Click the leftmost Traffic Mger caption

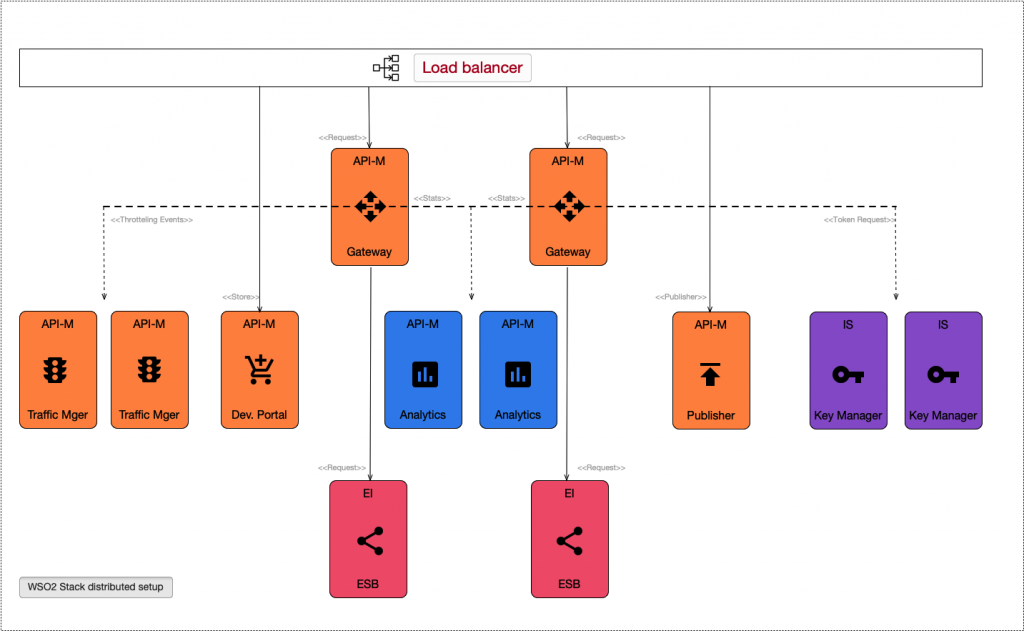coord(57,415)
